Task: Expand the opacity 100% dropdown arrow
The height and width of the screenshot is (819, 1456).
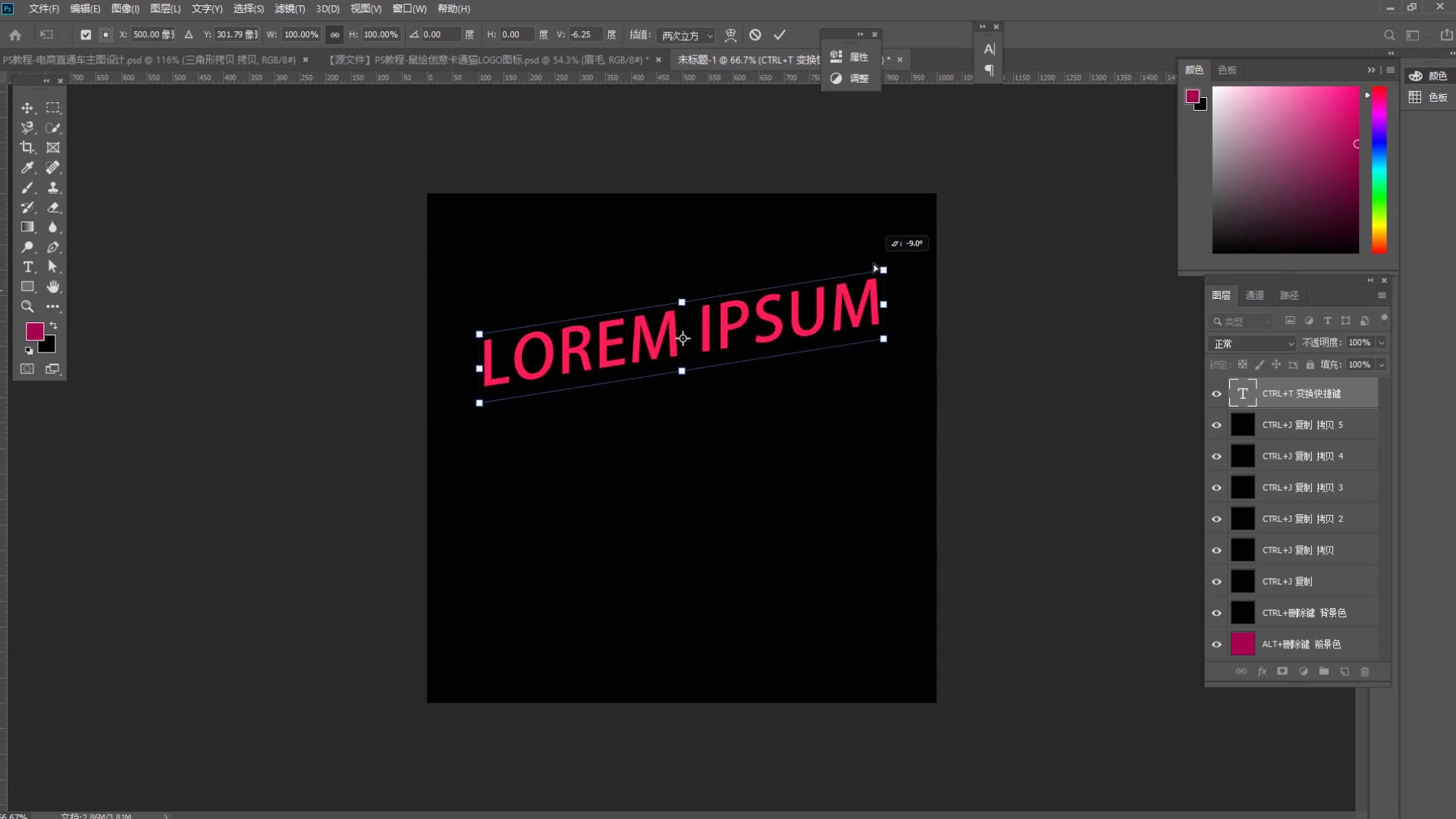Action: (x=1382, y=343)
